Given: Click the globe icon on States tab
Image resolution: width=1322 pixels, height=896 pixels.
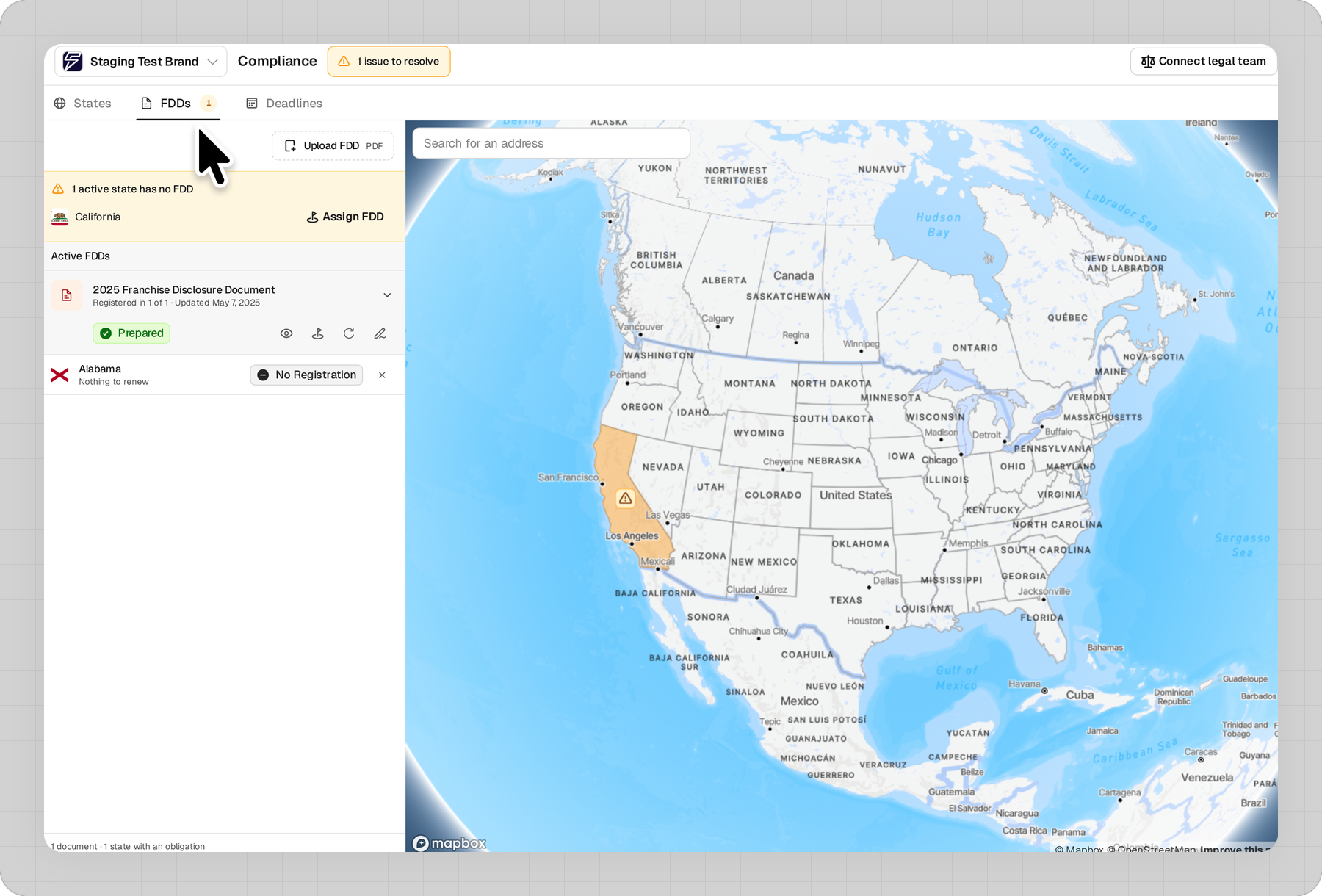Looking at the screenshot, I should click(60, 104).
